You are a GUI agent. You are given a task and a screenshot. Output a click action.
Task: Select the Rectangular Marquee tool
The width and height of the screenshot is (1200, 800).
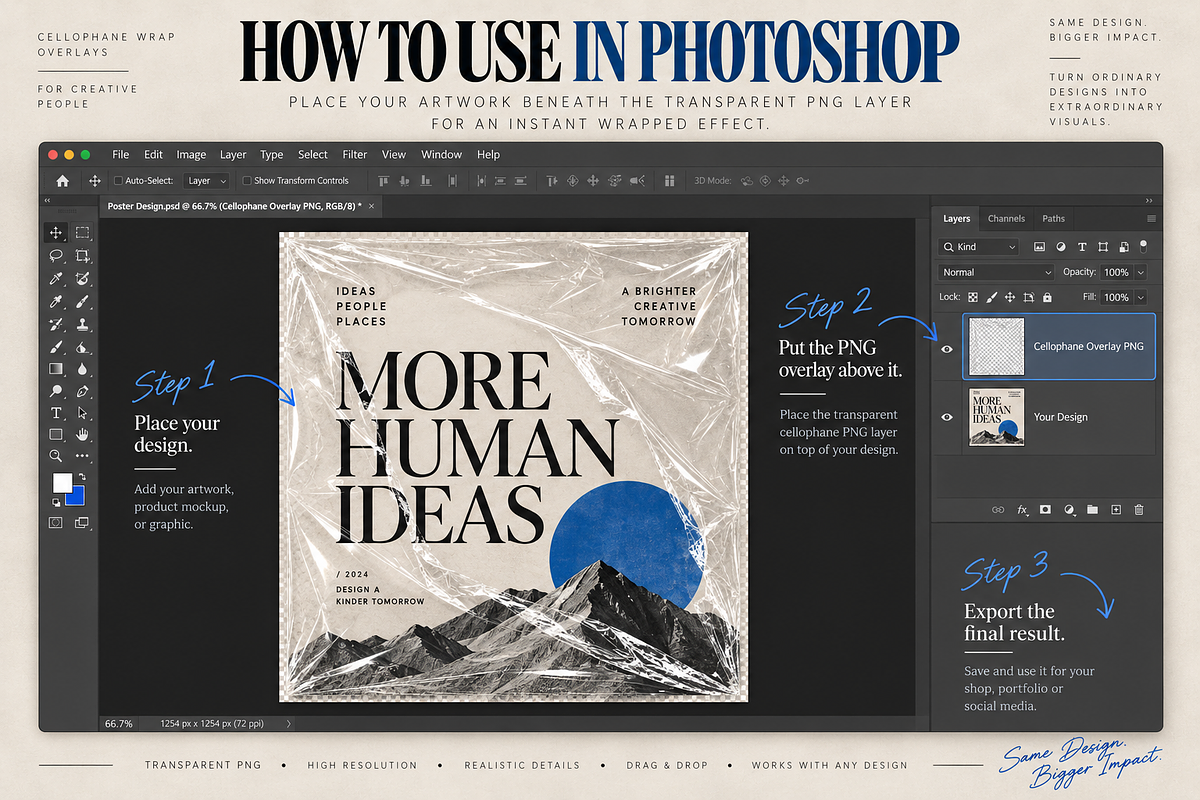click(82, 232)
